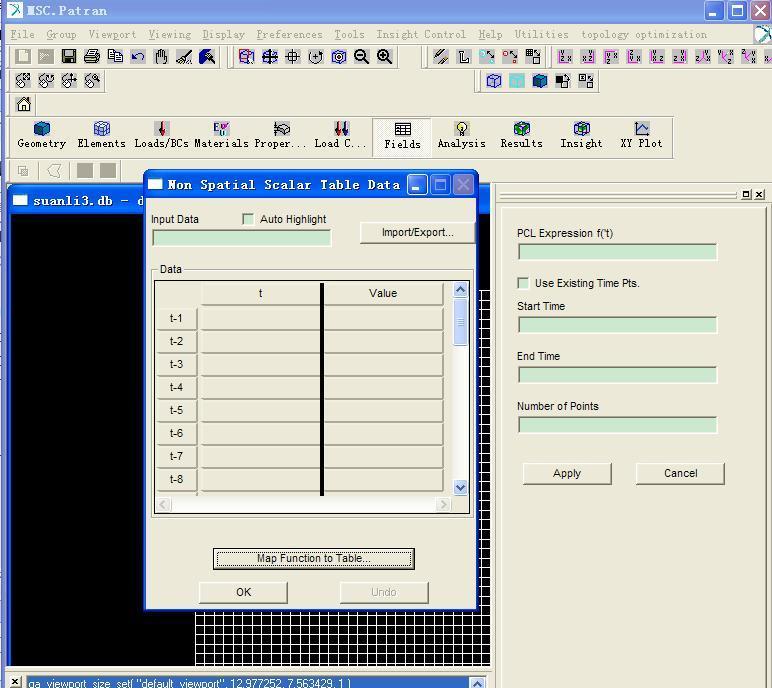Screen dimensions: 772x688
Task: Click the Print icon in toolbar
Action: pos(92,57)
